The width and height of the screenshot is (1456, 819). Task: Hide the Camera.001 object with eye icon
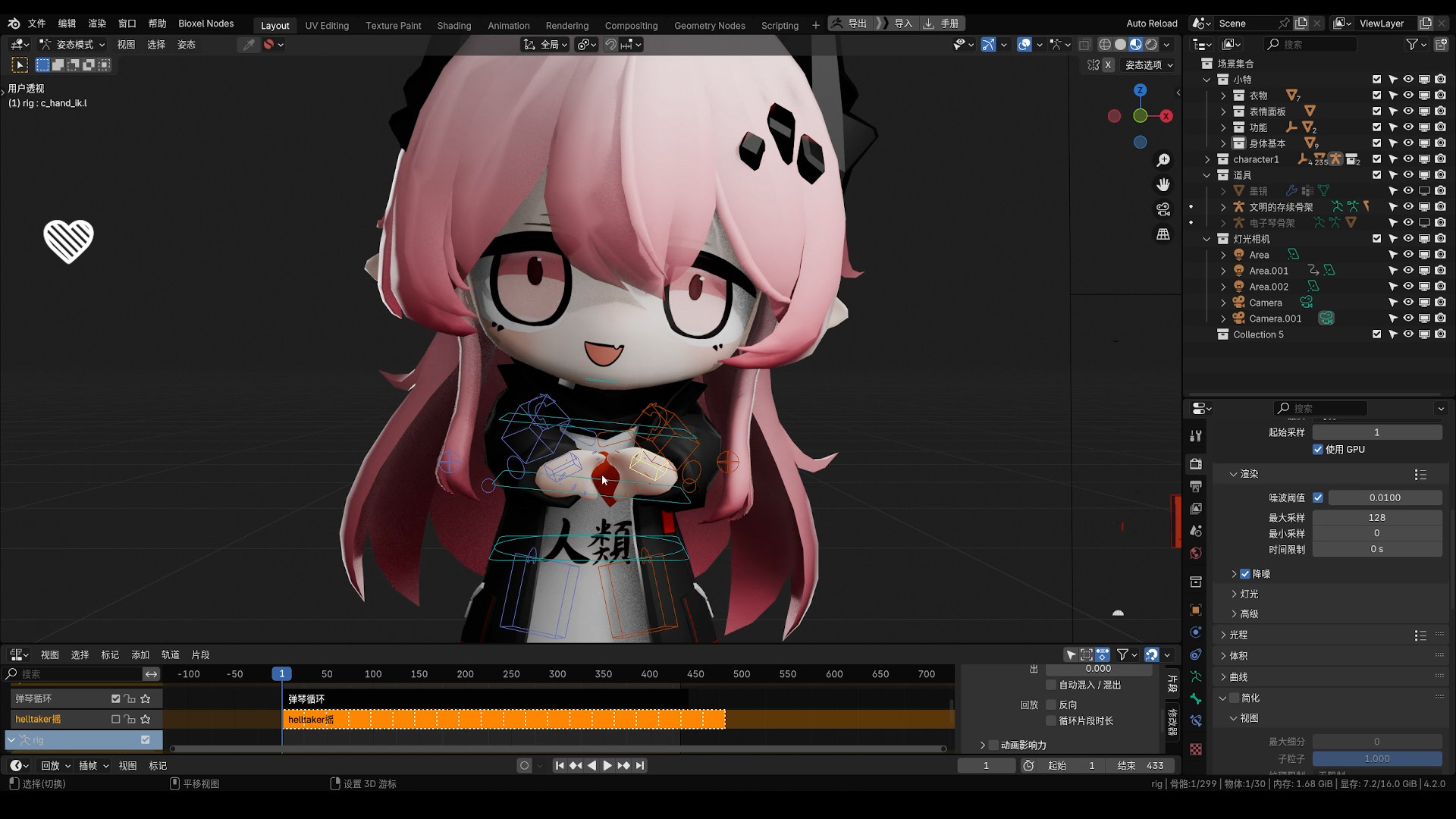click(1408, 318)
